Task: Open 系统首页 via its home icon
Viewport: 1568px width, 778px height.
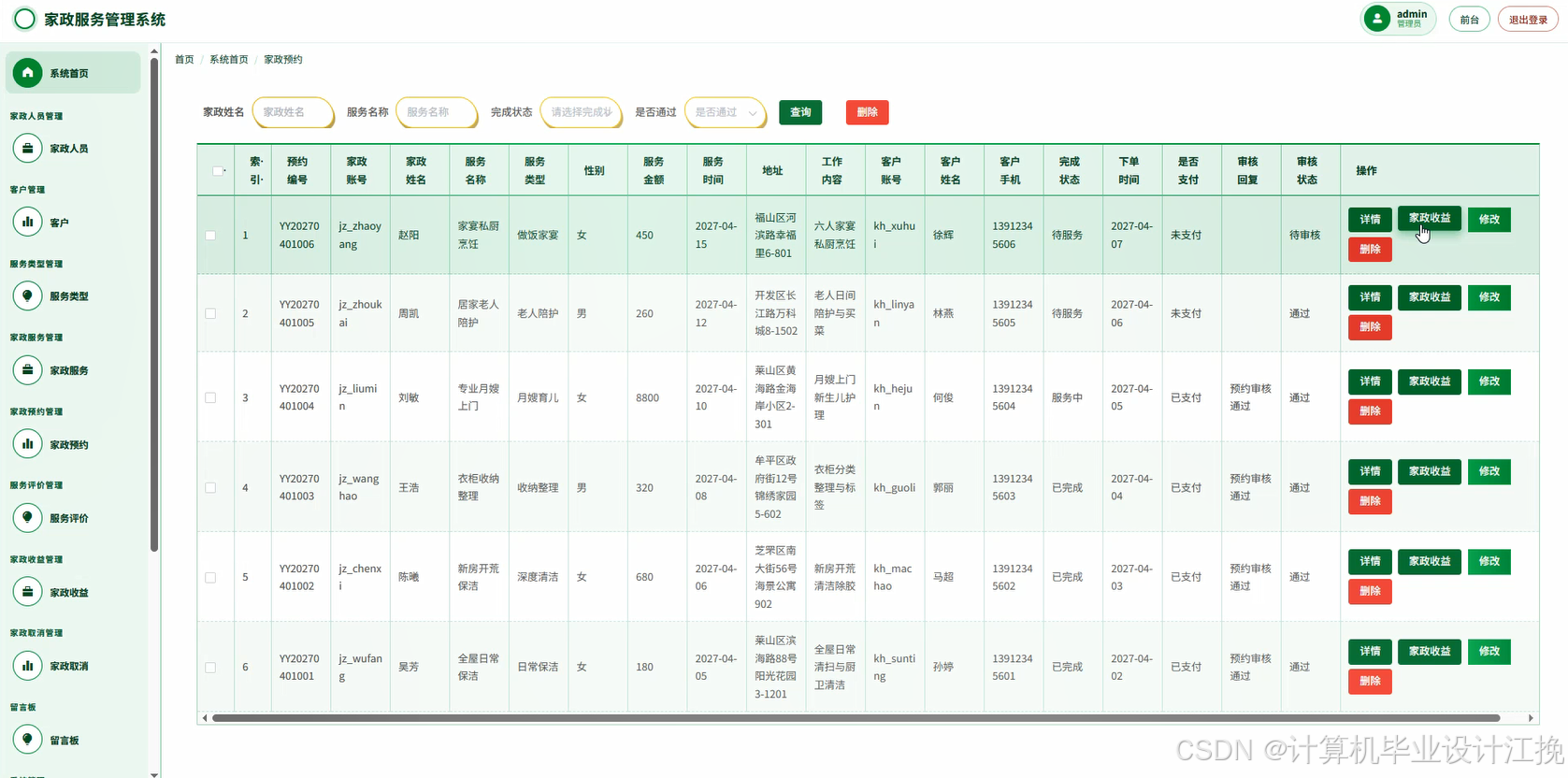Action: 27,73
